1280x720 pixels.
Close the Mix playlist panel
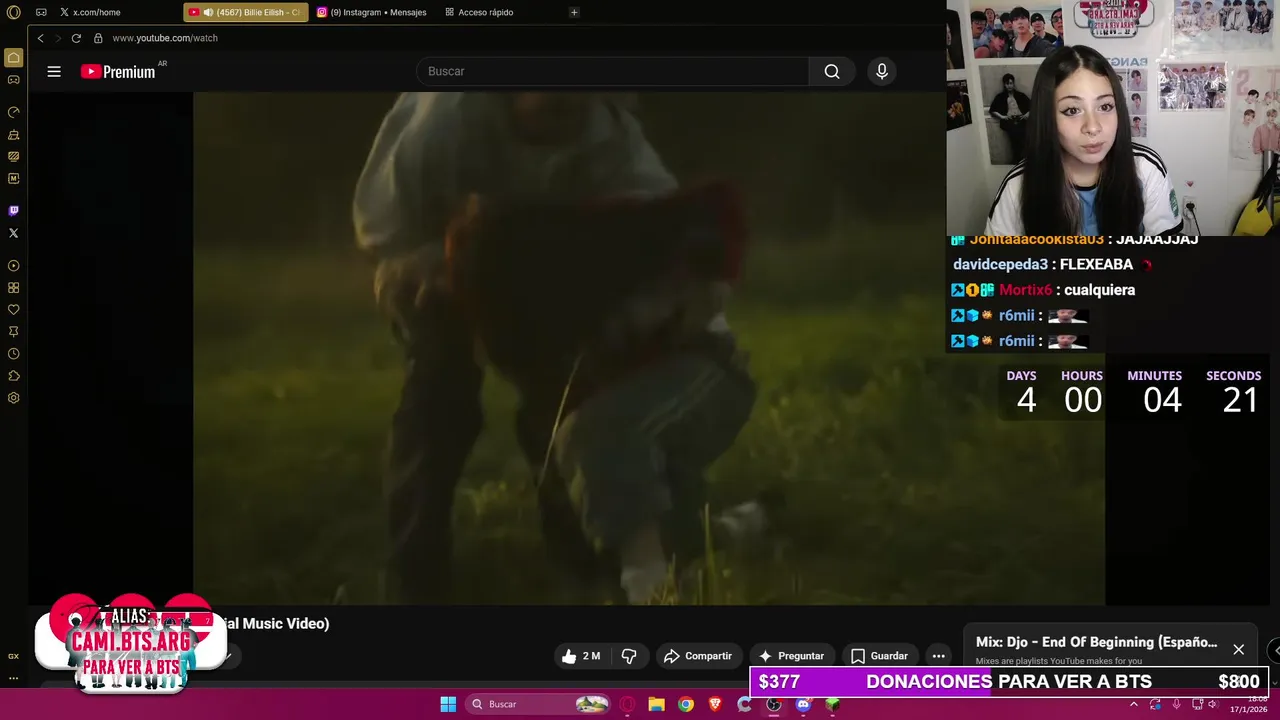pos(1238,650)
